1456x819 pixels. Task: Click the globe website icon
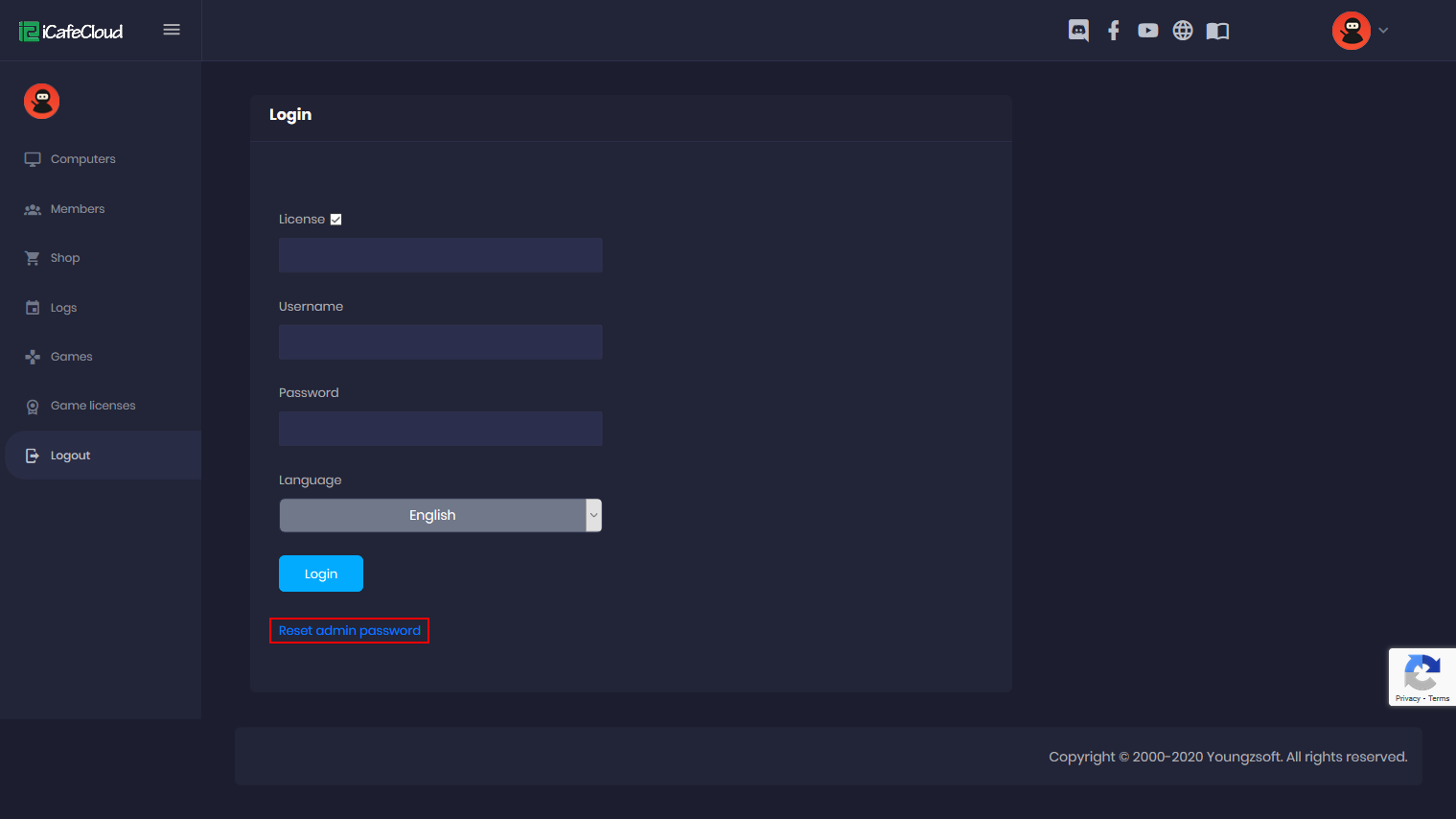tap(1183, 31)
